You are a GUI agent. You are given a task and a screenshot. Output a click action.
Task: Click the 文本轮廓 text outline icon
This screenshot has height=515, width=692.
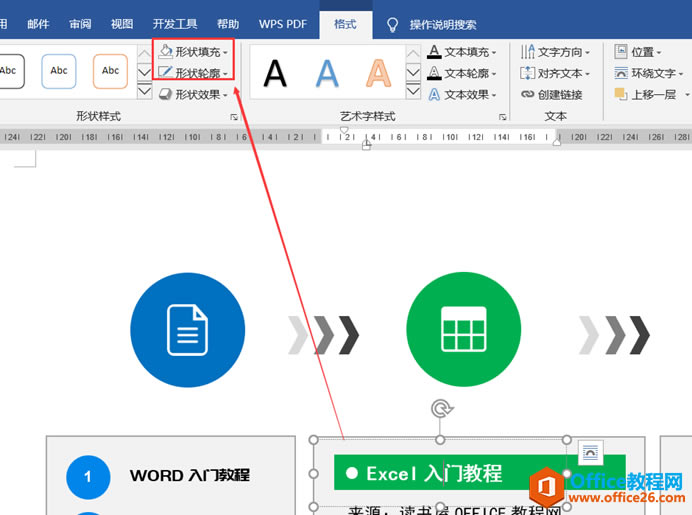coord(434,73)
